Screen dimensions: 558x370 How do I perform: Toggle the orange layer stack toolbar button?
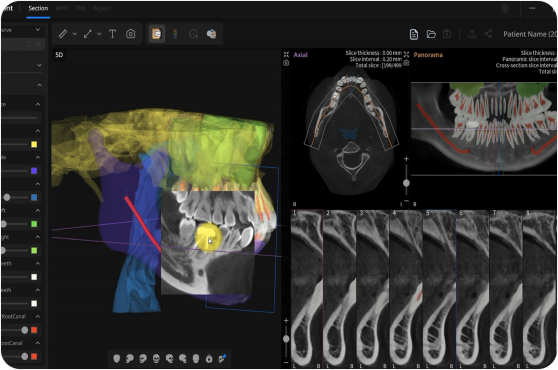157,34
